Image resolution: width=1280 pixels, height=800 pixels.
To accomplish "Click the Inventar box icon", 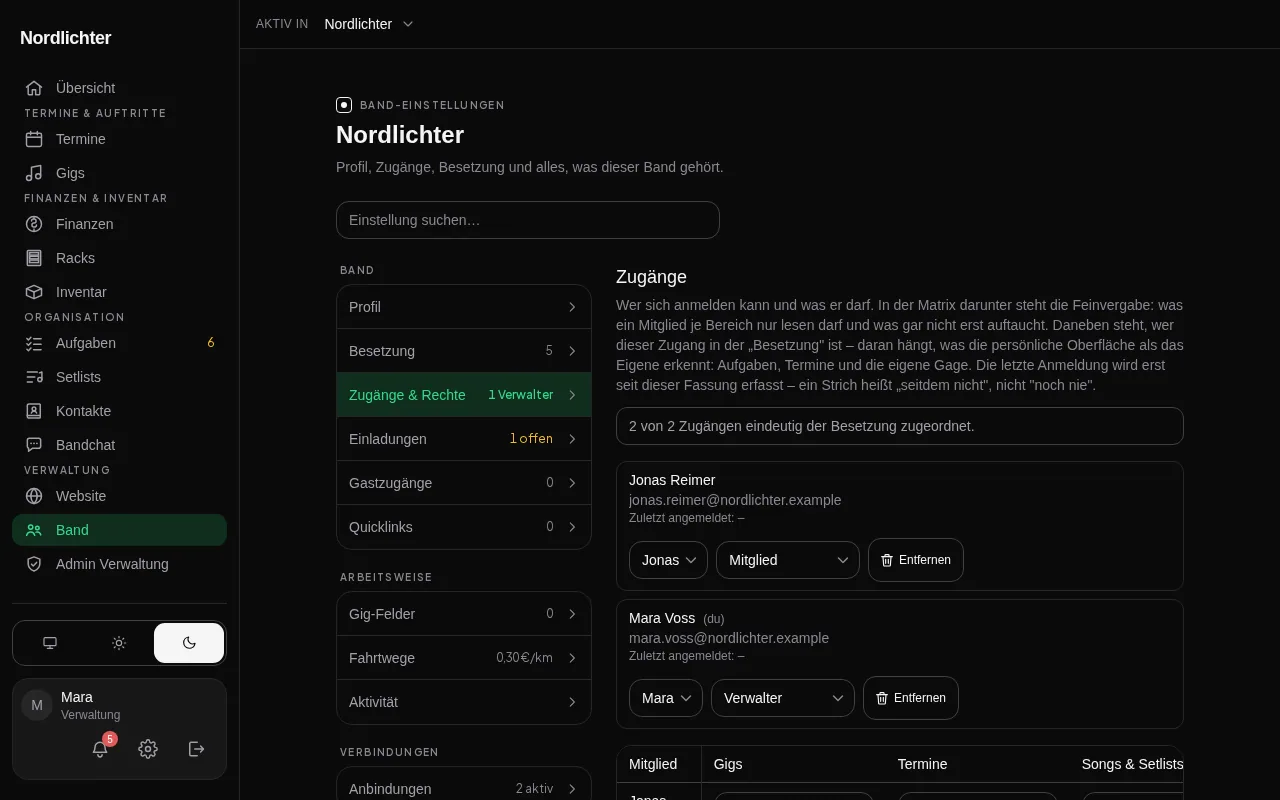I will click(x=34, y=292).
